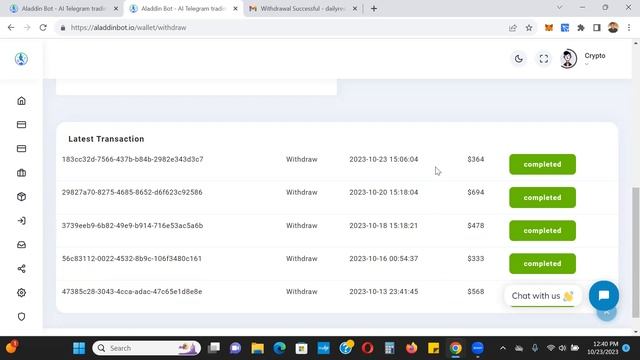Click completed status for $364 withdrawal
The width and height of the screenshot is (640, 360).
[542, 164]
